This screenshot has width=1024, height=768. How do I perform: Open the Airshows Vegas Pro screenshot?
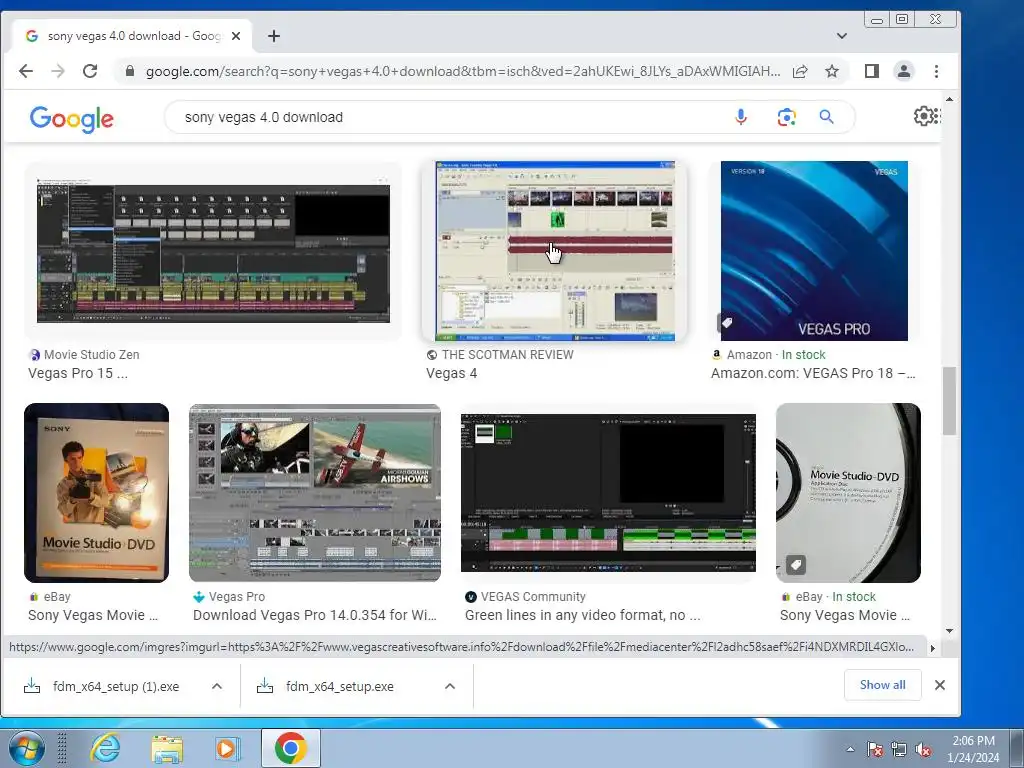[315, 493]
